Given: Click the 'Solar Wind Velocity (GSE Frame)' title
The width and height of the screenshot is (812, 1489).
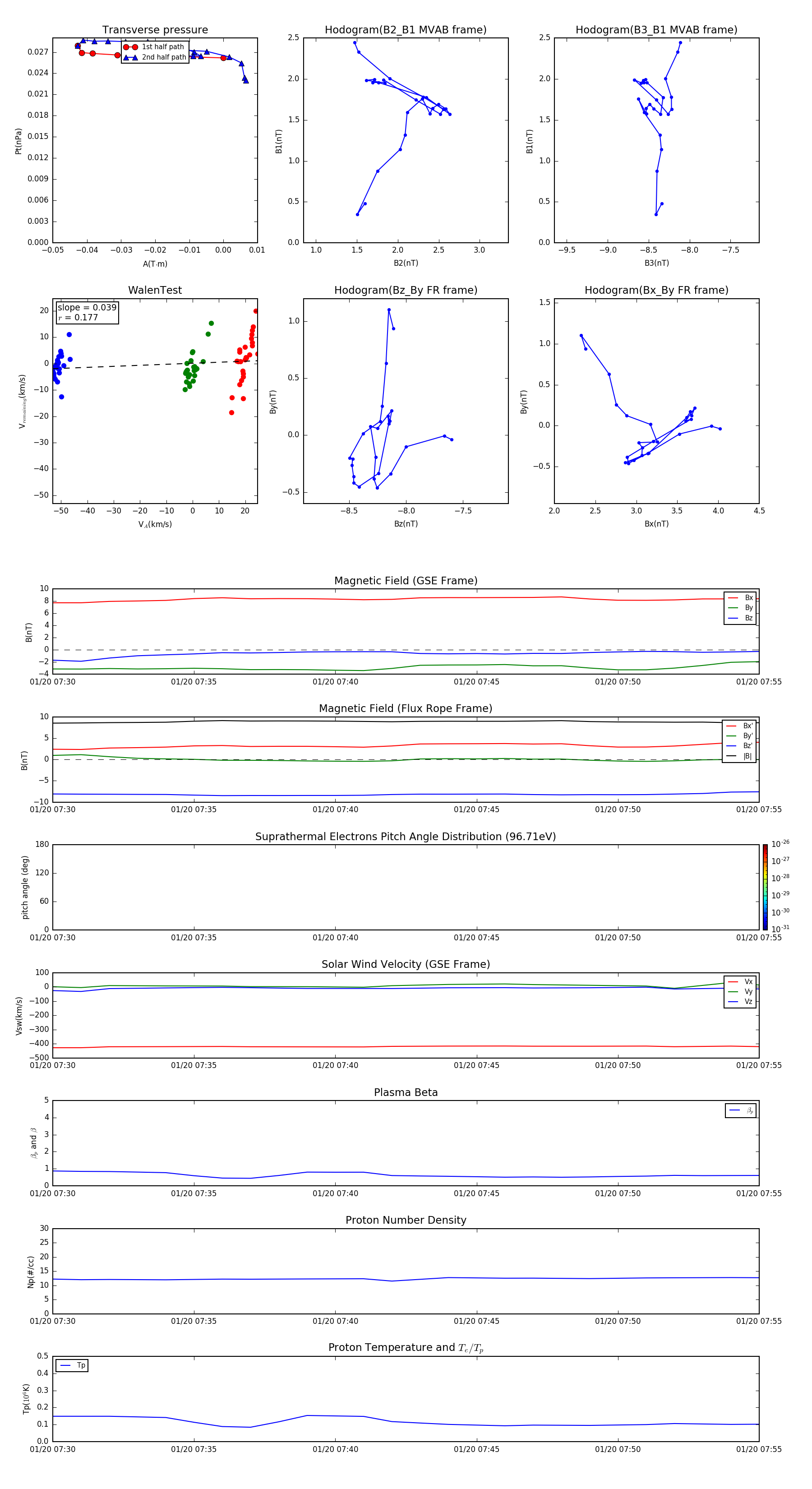Looking at the screenshot, I should [406, 965].
